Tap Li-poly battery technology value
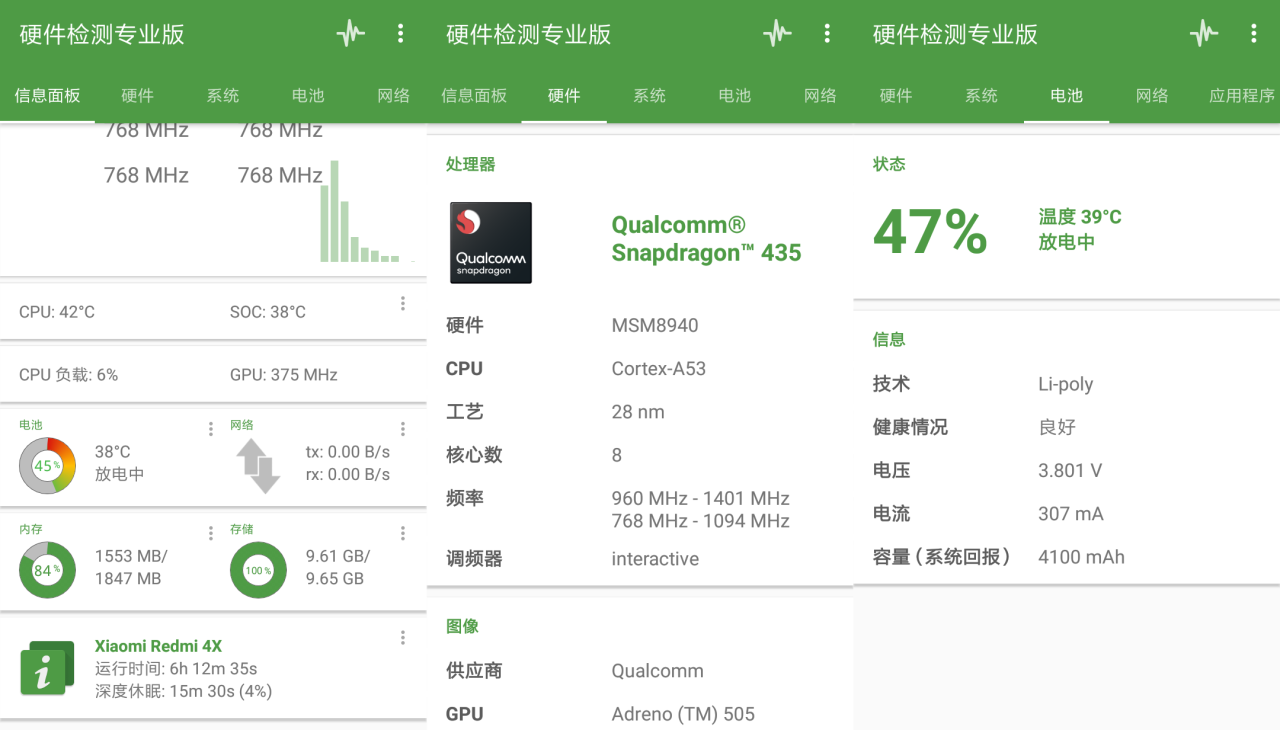The image size is (1280, 730). [1066, 384]
